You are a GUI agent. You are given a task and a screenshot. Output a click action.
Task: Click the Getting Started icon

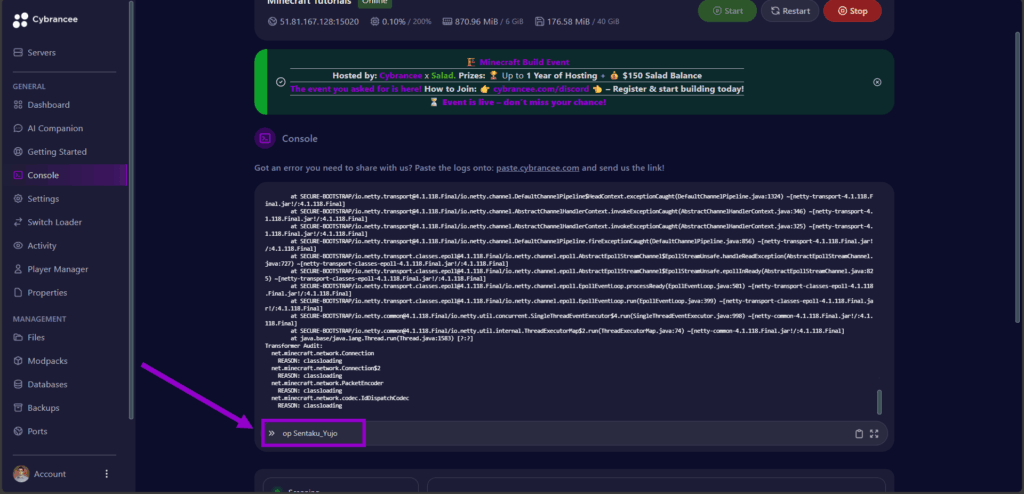[x=18, y=152]
